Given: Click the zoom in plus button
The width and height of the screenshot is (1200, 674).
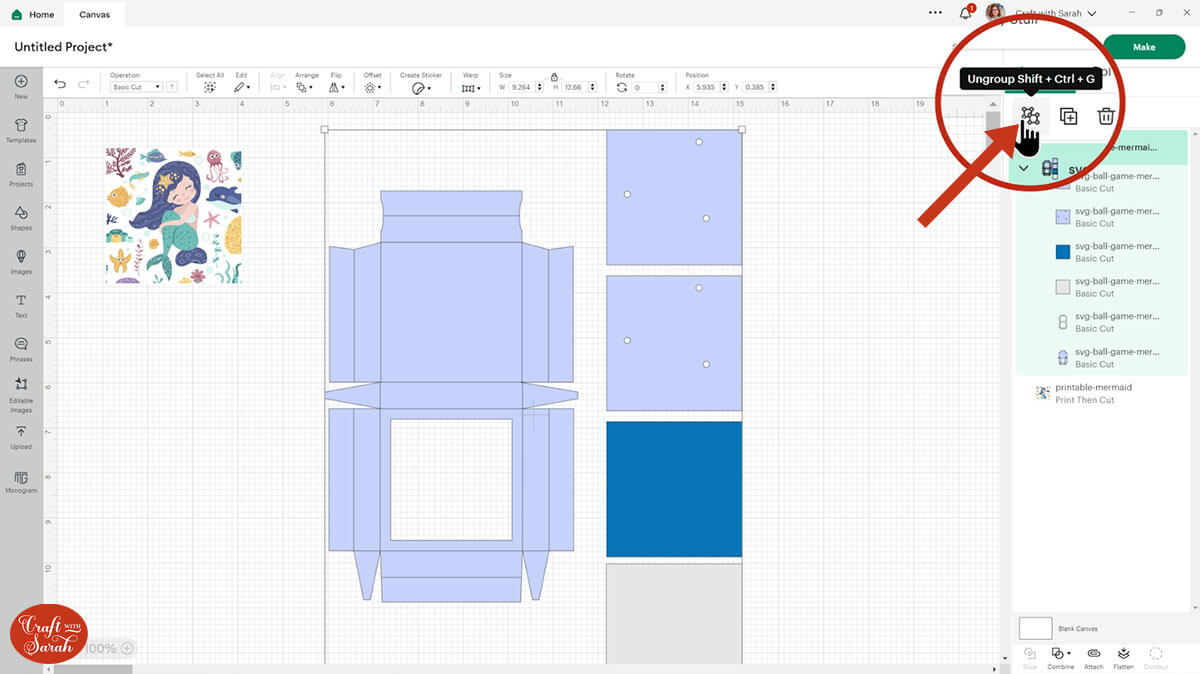Looking at the screenshot, I should point(127,648).
